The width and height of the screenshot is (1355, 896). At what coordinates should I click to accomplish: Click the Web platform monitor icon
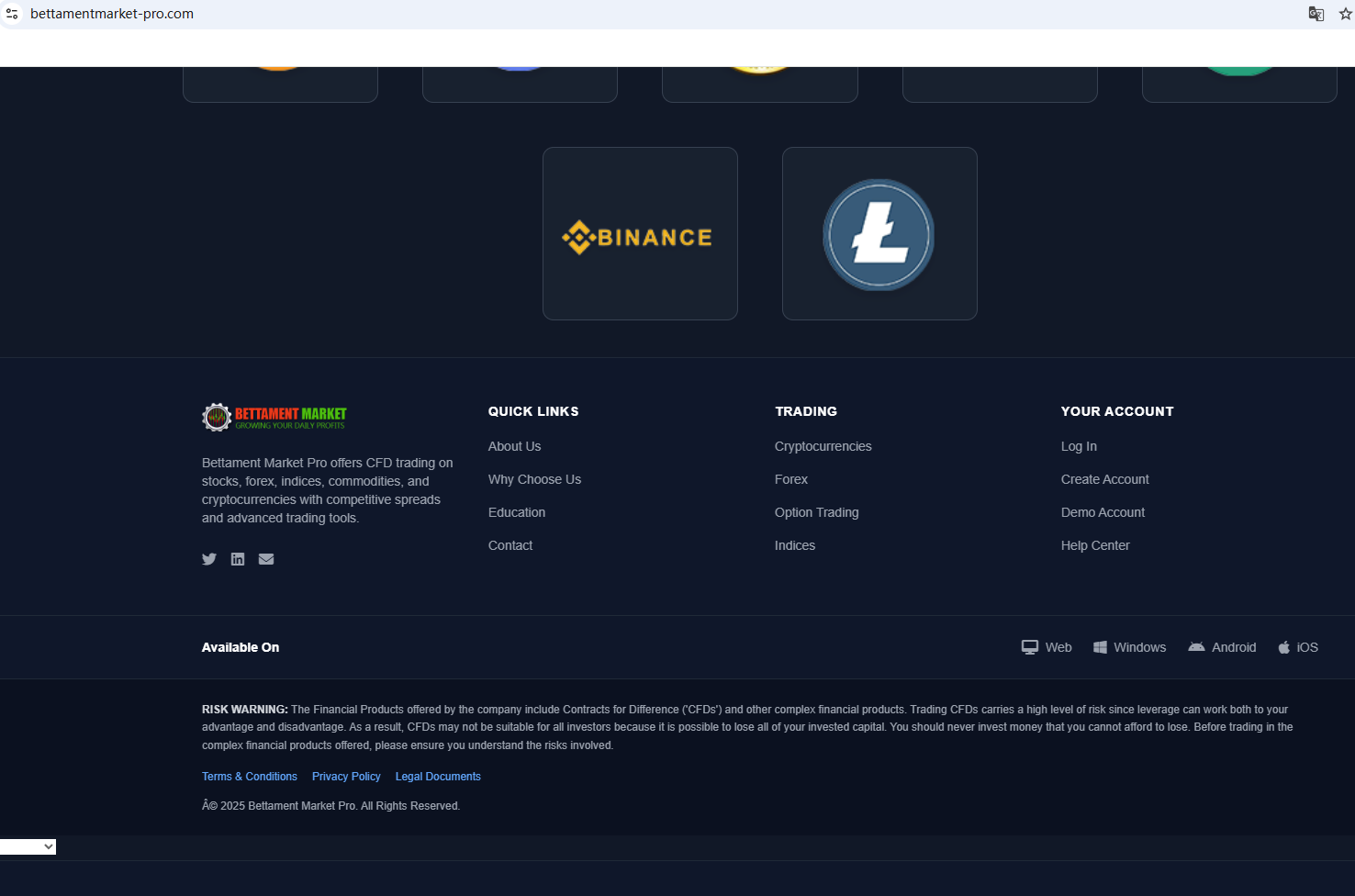[x=1030, y=647]
